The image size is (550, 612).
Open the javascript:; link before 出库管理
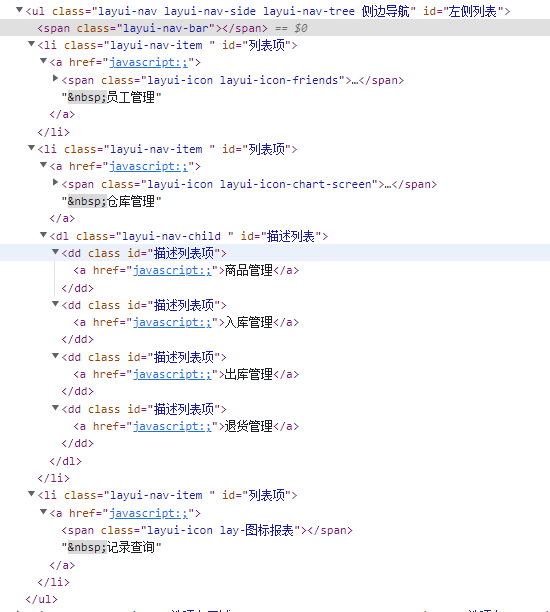point(172,374)
